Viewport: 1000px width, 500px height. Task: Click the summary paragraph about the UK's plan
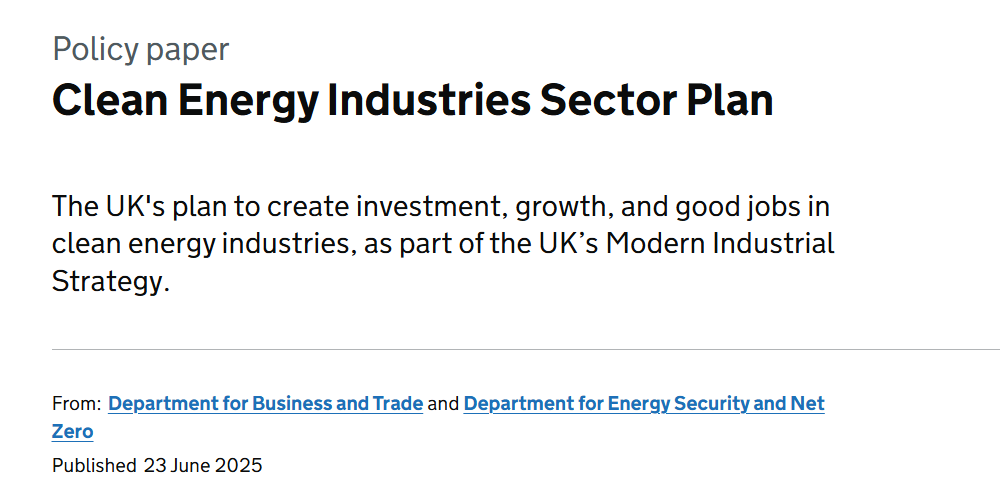click(x=442, y=244)
